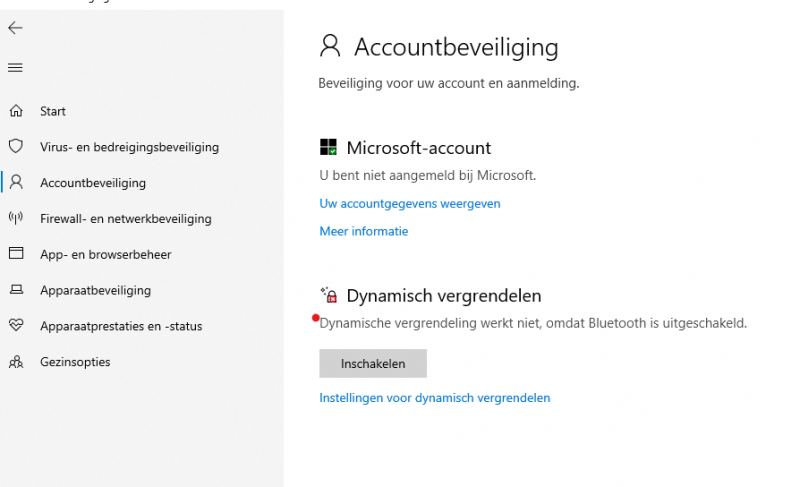Open Virus- en bedreigingsbeveiliging section

129,147
